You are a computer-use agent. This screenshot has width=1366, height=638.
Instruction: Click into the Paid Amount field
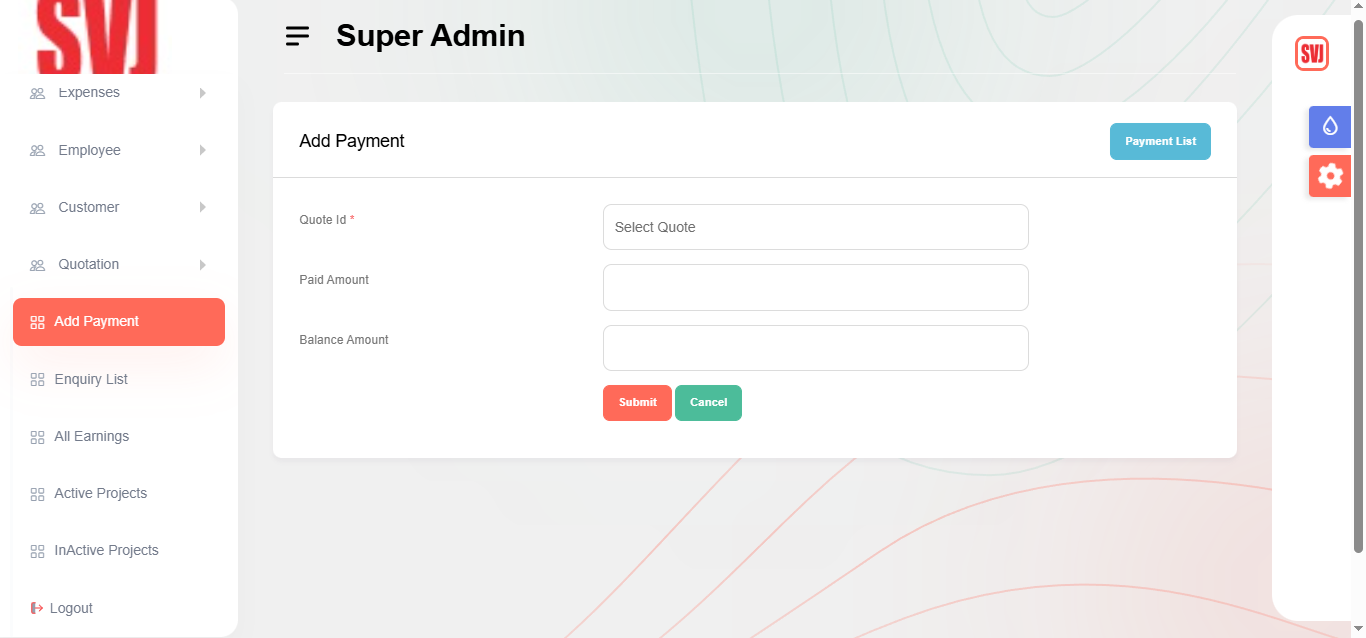[x=815, y=288]
